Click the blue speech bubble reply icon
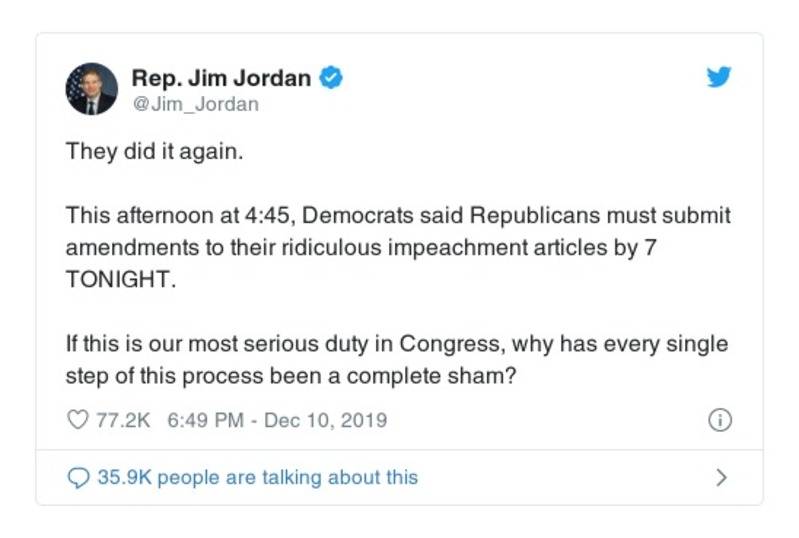The width and height of the screenshot is (799, 538). (78, 477)
